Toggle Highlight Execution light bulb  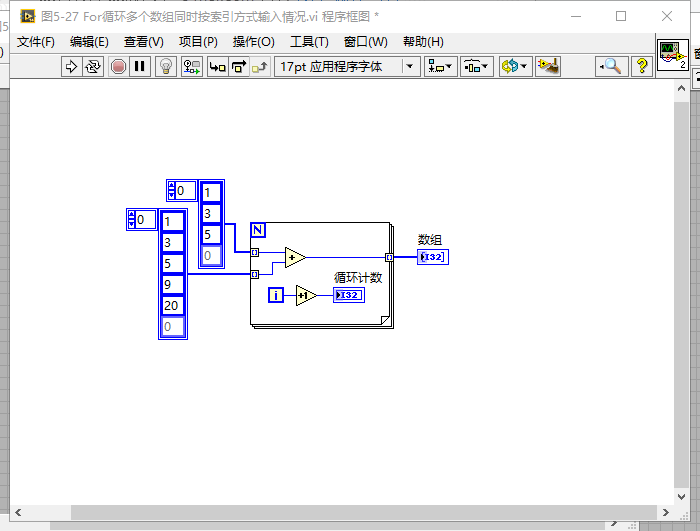166,67
